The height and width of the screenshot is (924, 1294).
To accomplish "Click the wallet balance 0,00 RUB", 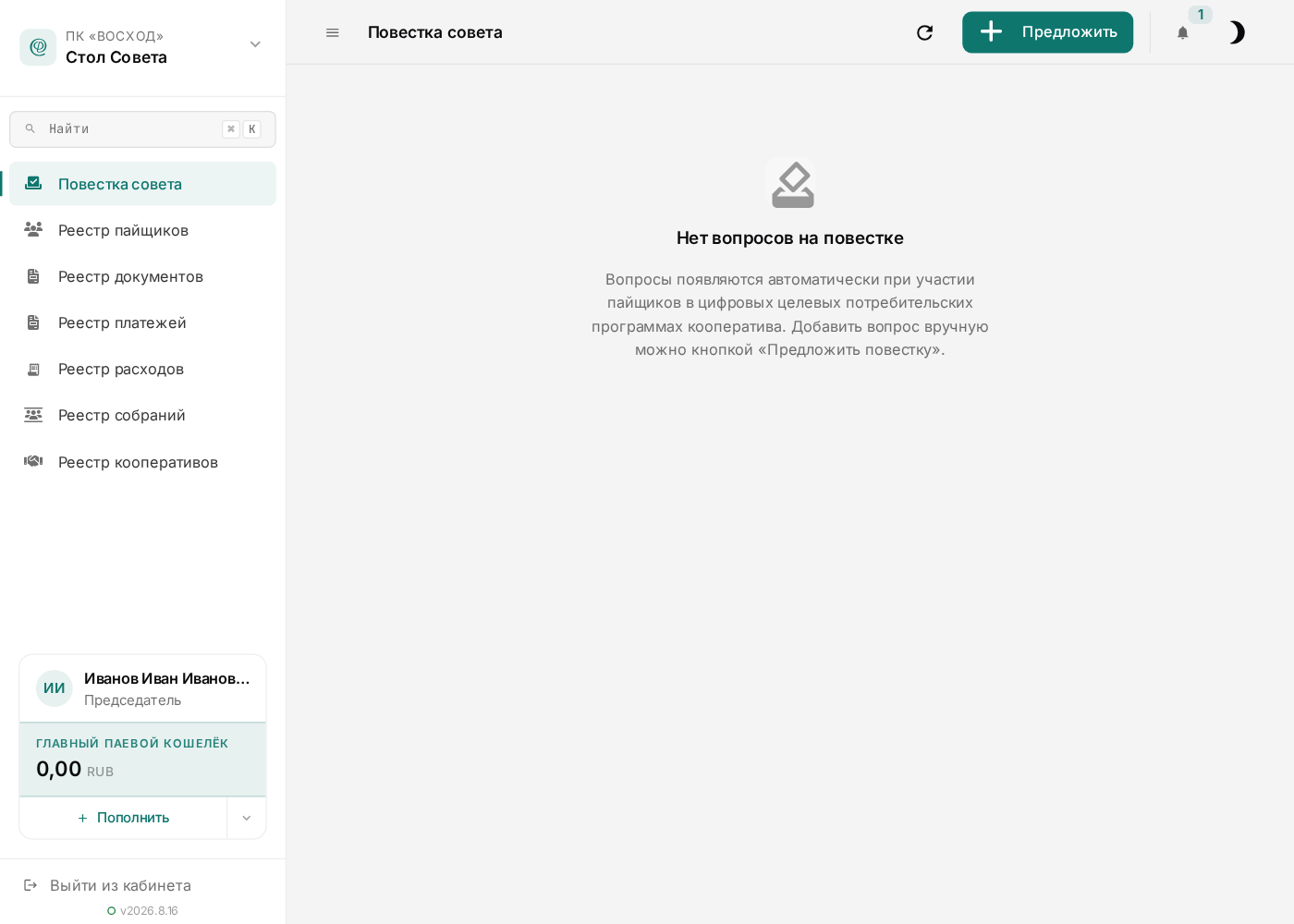I will [75, 769].
